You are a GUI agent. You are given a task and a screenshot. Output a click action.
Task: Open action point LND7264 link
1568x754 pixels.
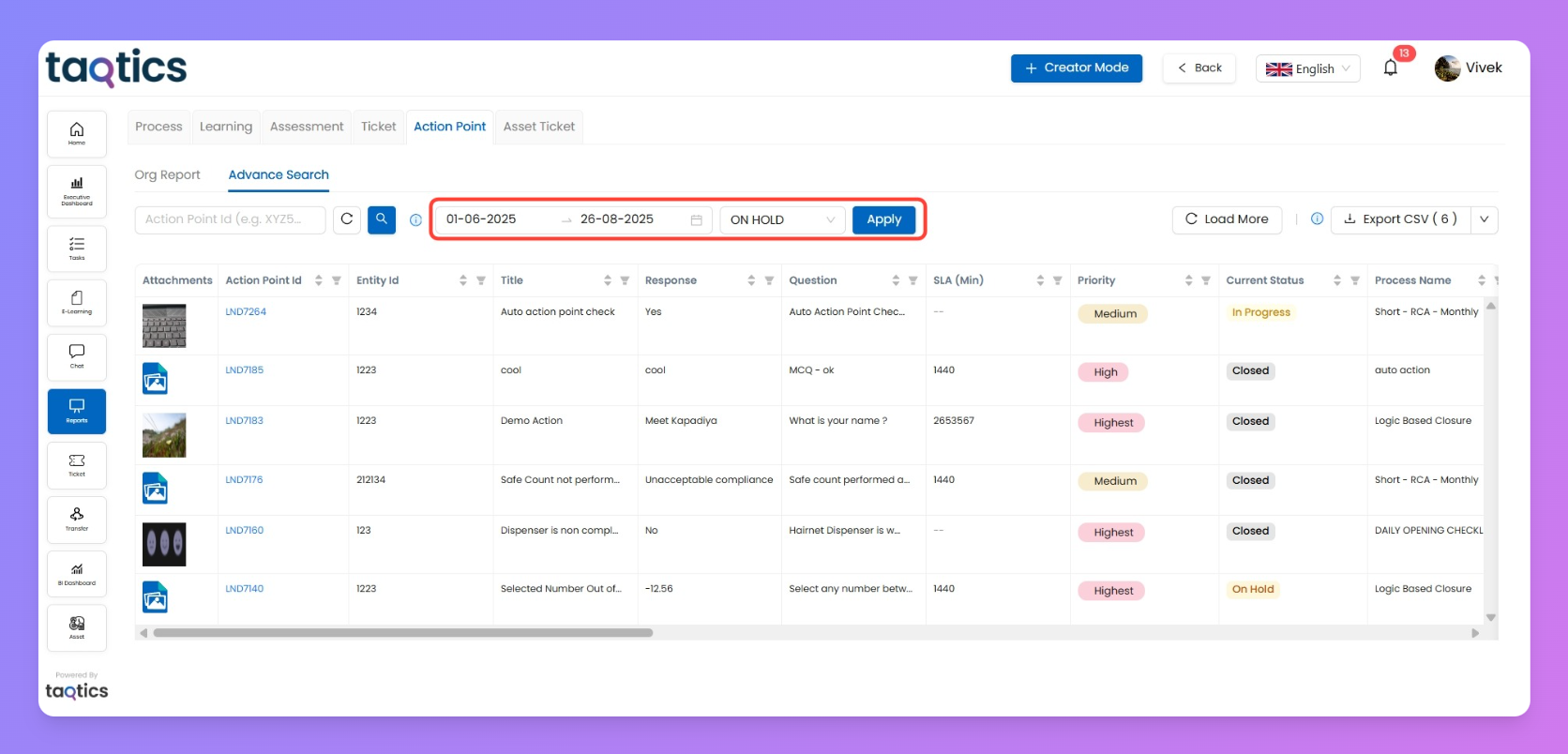[246, 312]
